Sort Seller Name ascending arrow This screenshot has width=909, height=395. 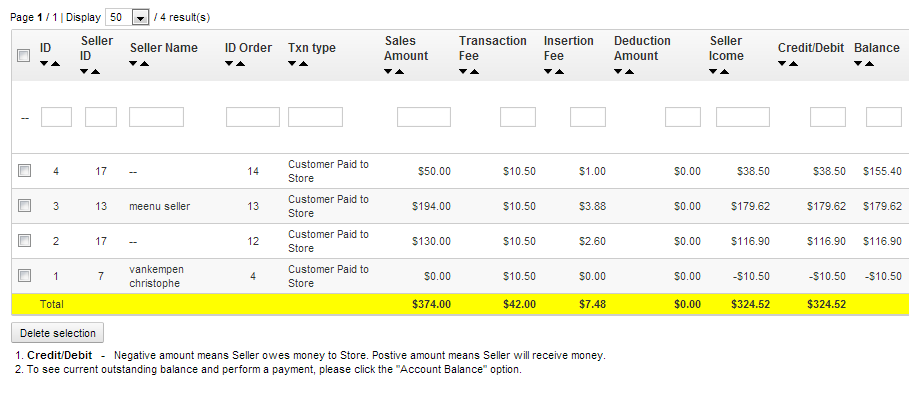tap(145, 63)
